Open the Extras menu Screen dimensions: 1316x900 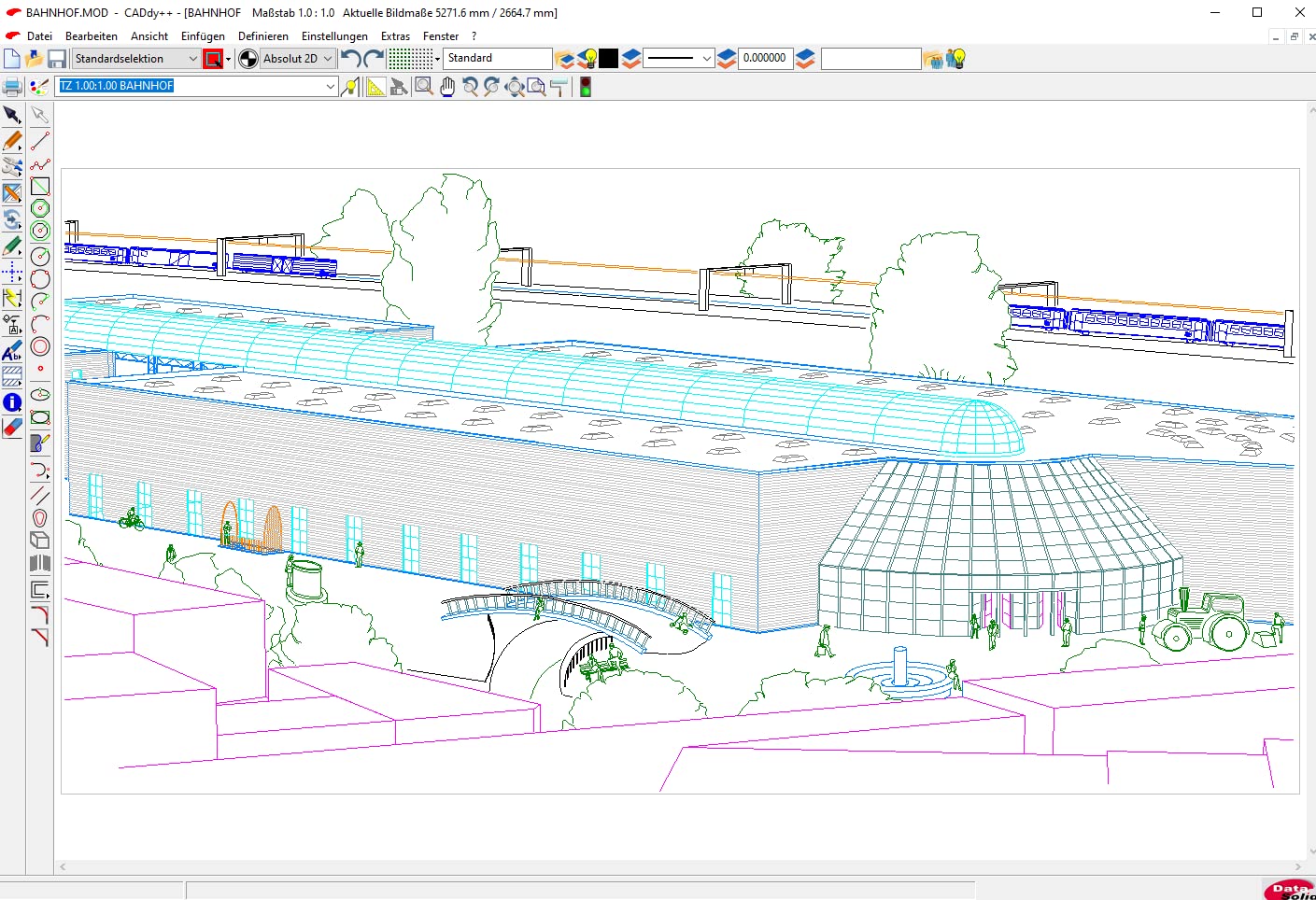click(395, 36)
